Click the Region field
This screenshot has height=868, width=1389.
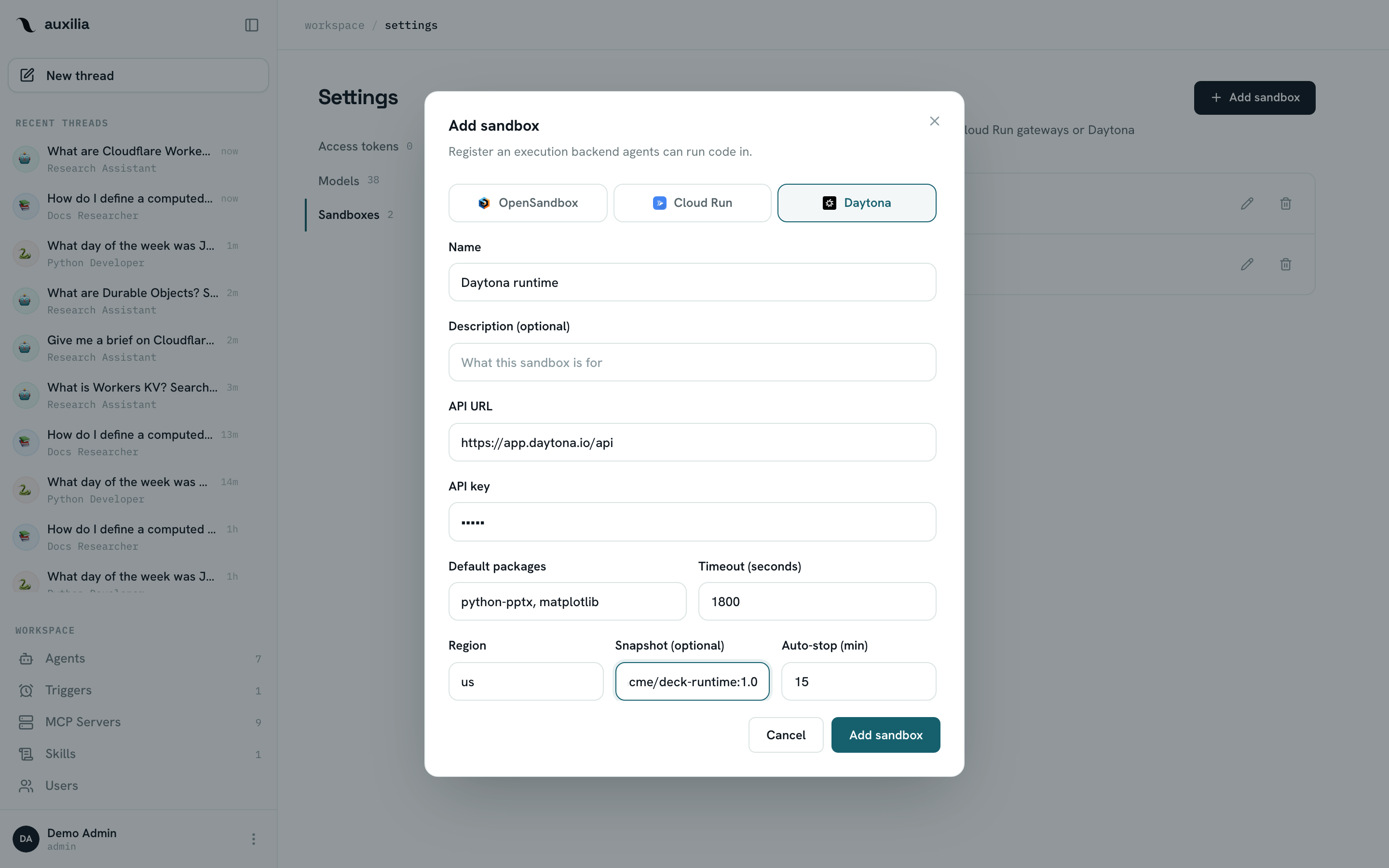pyautogui.click(x=526, y=681)
